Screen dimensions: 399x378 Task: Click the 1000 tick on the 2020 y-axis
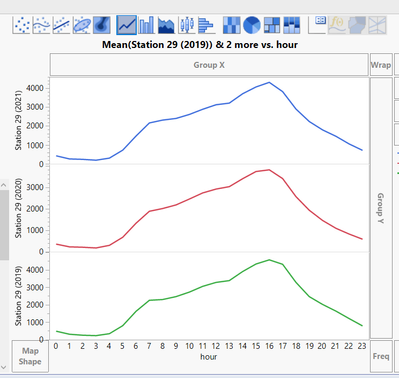(35, 230)
